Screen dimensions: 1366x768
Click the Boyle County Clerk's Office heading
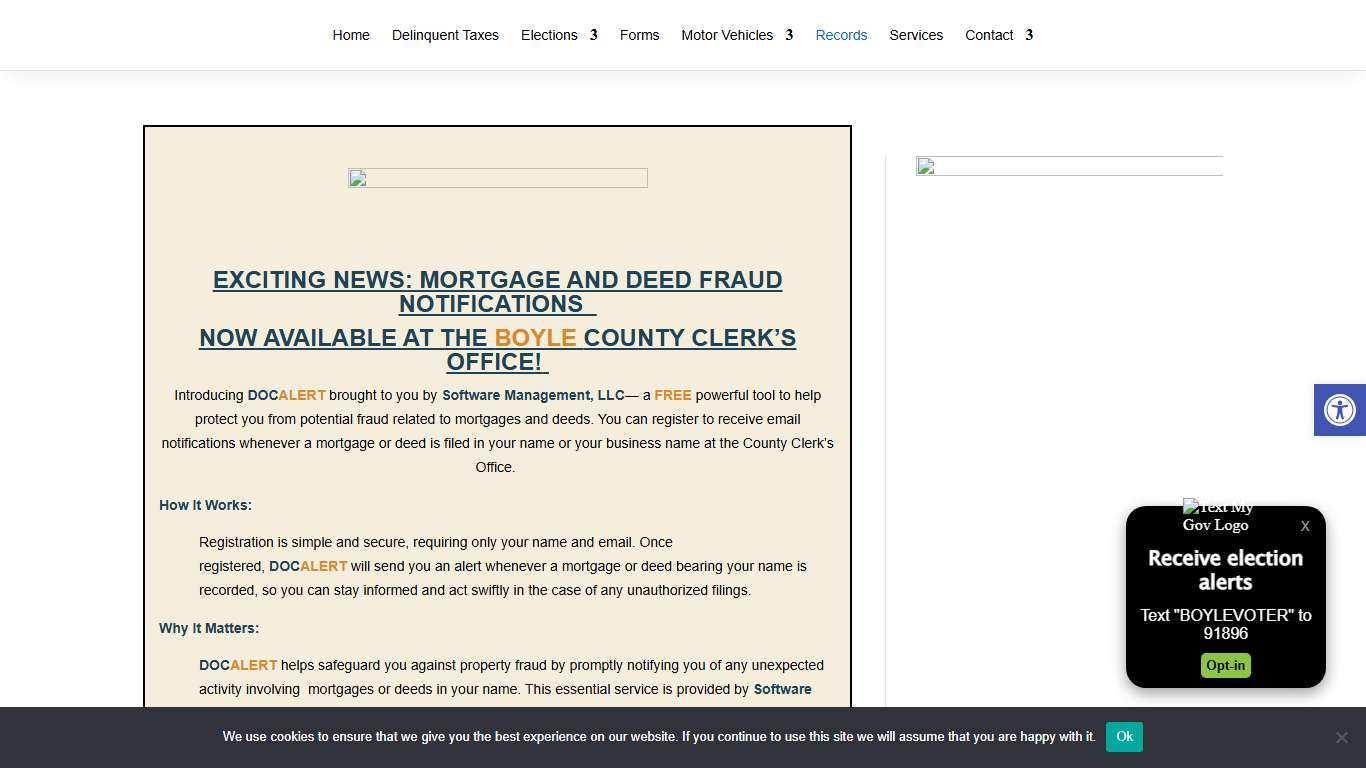[x=497, y=350]
